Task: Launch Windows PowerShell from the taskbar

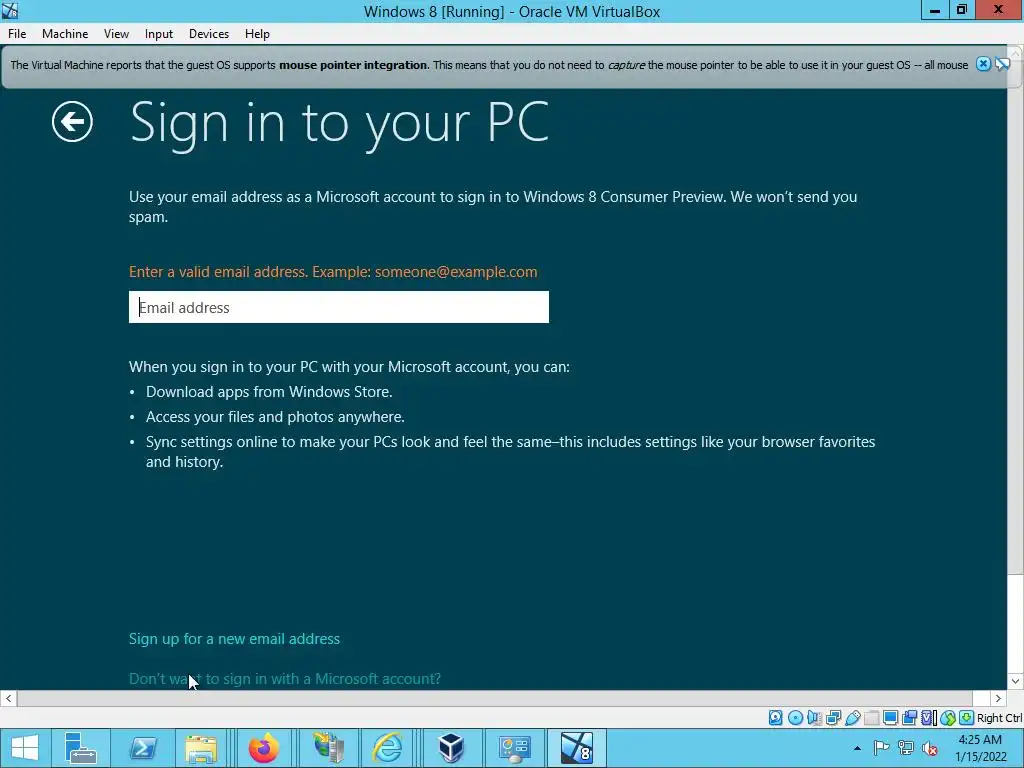Action: click(x=143, y=748)
